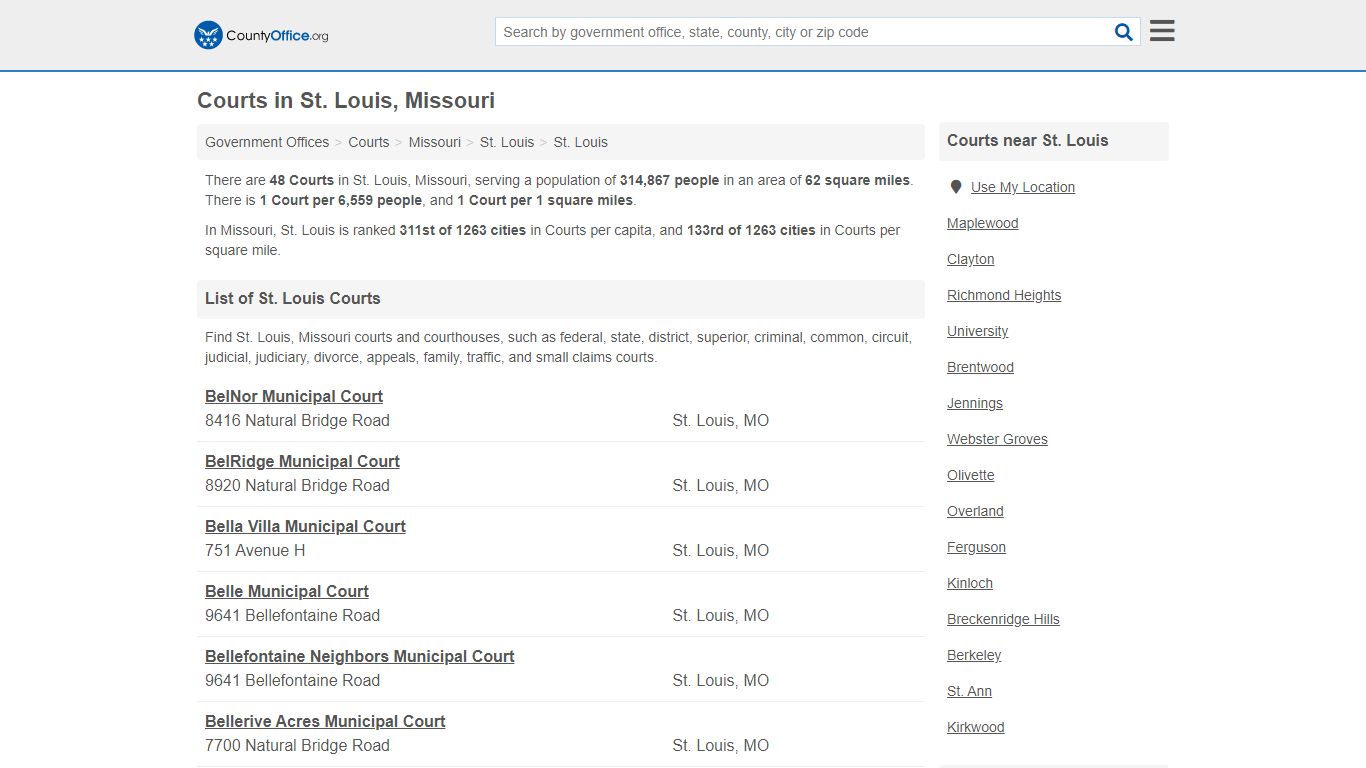Viewport: 1366px width, 768px height.
Task: Click the magnifying glass search icon
Action: (x=1124, y=32)
